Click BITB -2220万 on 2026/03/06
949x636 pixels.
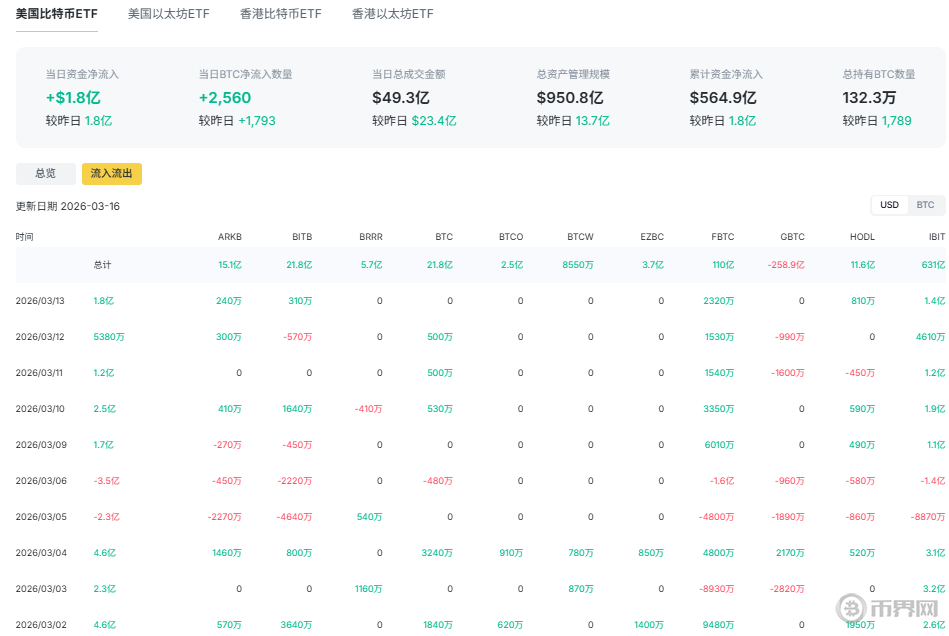pyautogui.click(x=295, y=481)
